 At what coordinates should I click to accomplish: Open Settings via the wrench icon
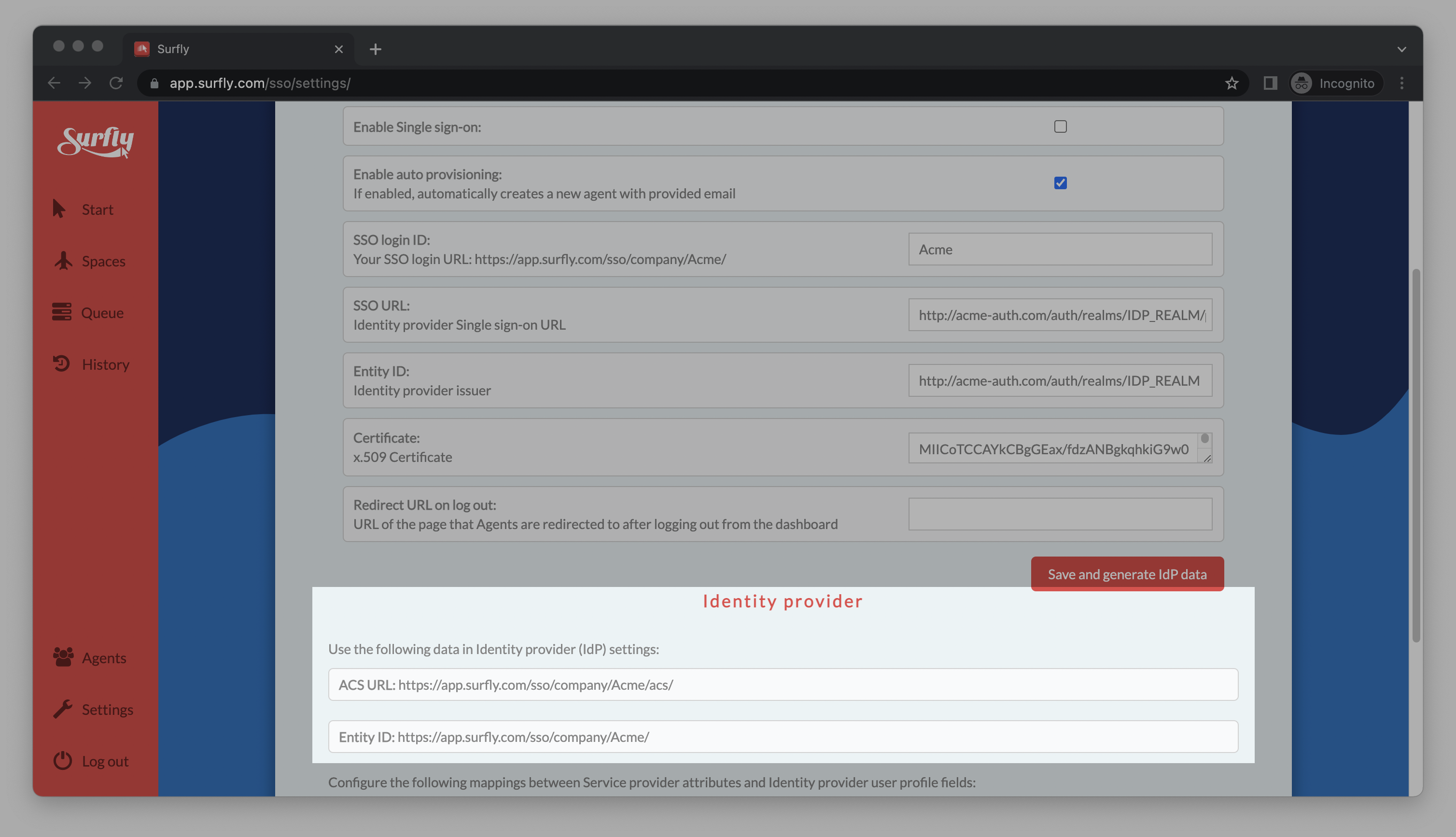point(63,709)
